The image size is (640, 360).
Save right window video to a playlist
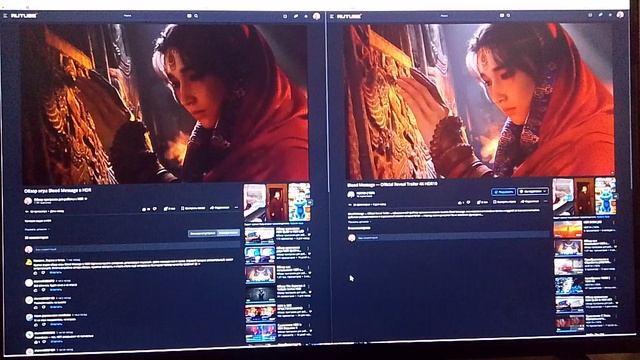pos(504,202)
